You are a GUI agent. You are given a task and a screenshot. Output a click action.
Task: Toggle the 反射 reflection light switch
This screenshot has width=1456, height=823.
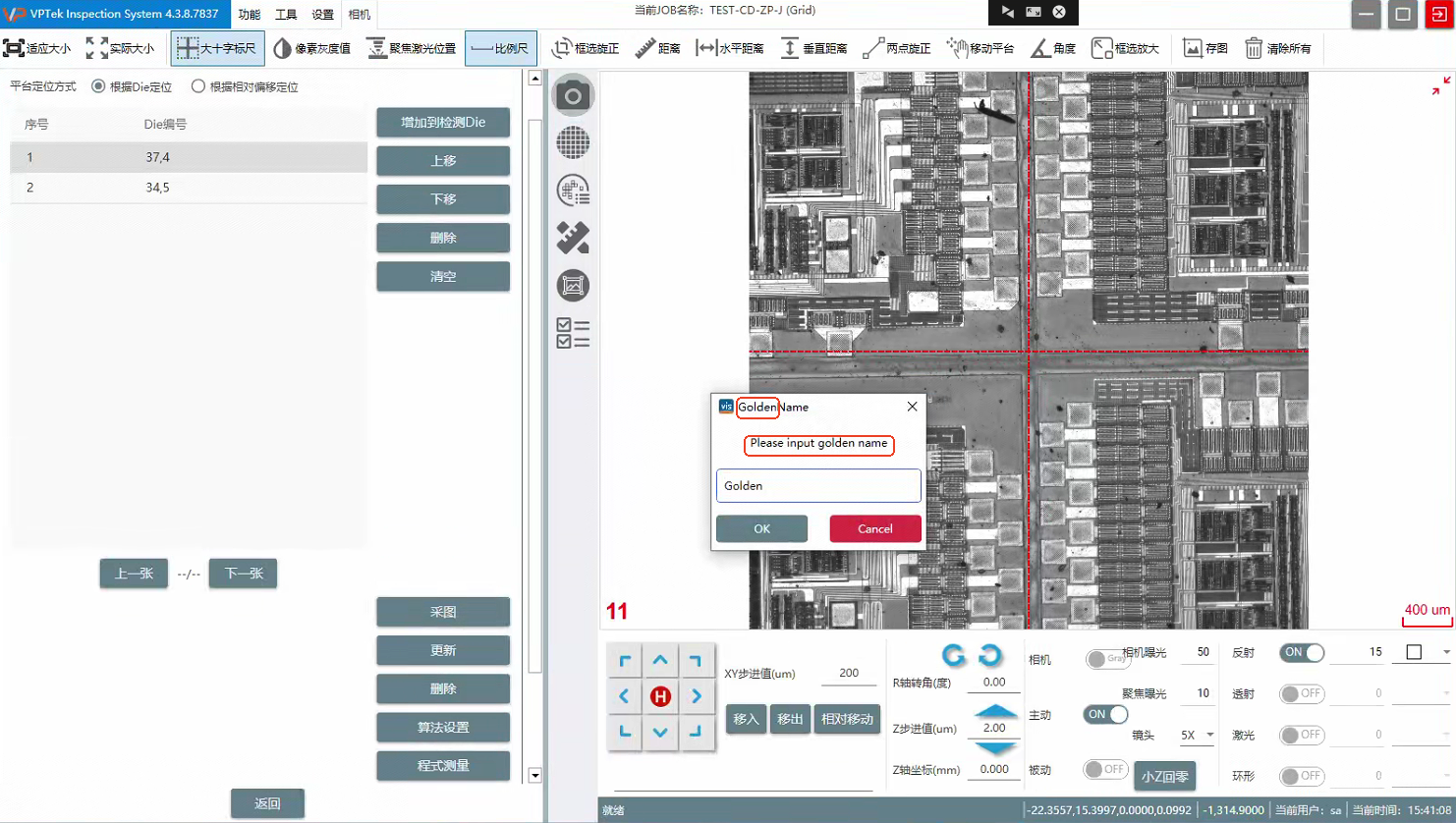(1302, 652)
